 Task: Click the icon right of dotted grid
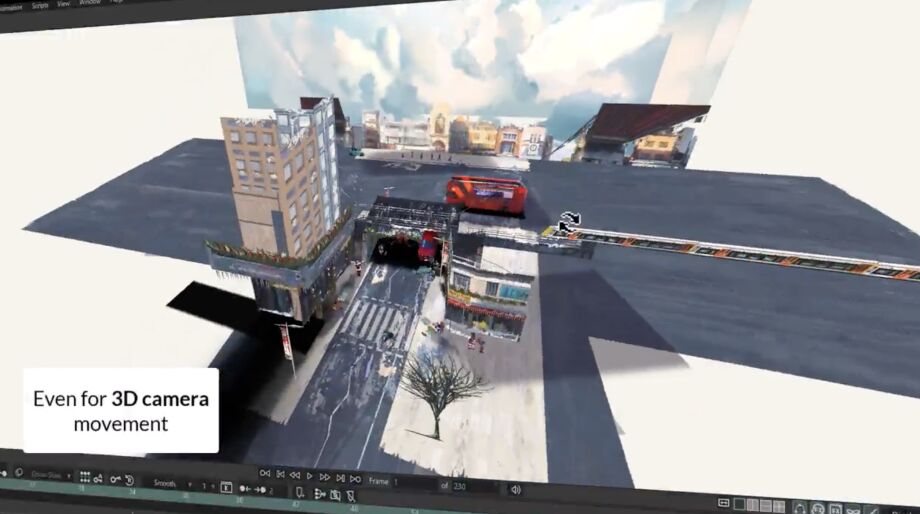[98, 478]
